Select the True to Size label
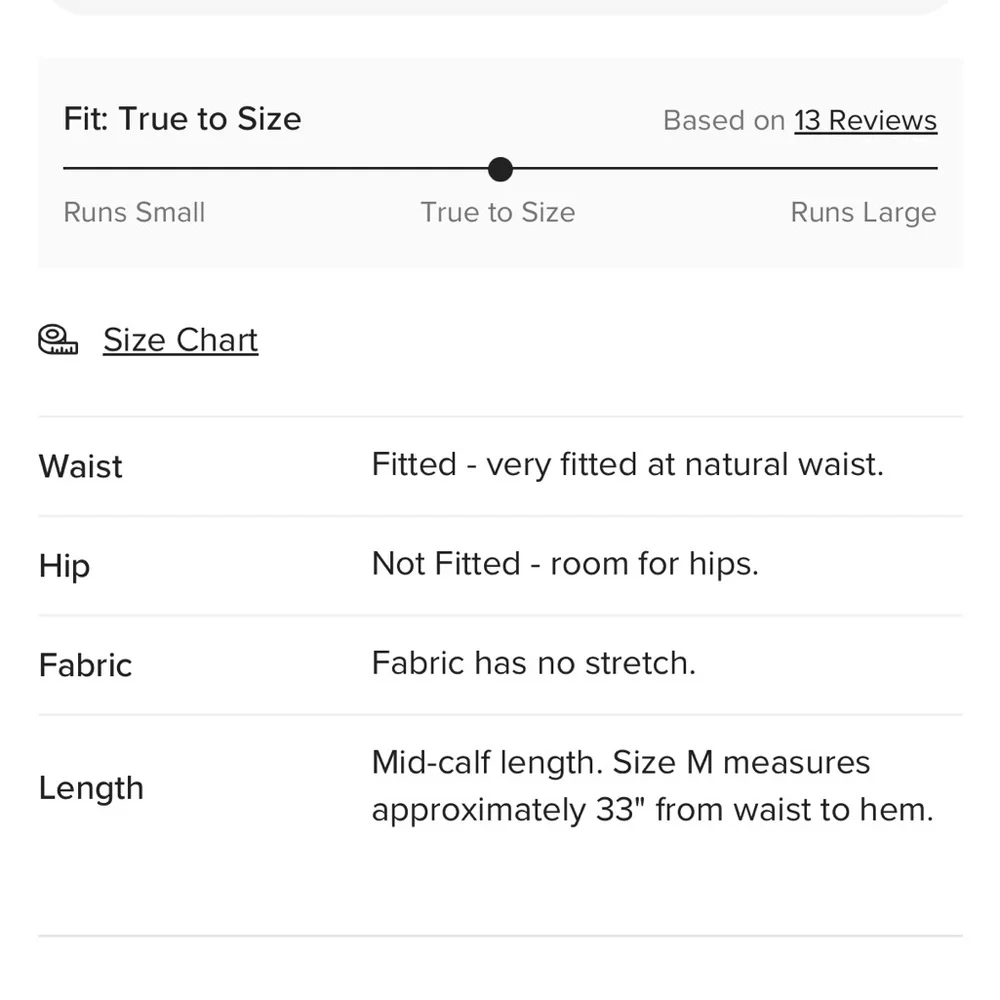This screenshot has width=1000, height=1000. click(498, 212)
